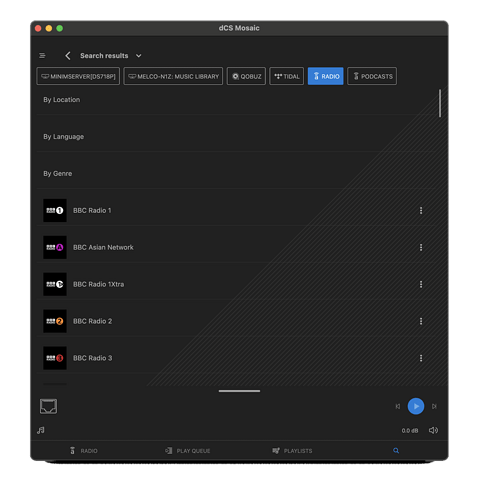
Task: Go back with the left chevron
Action: (x=68, y=56)
